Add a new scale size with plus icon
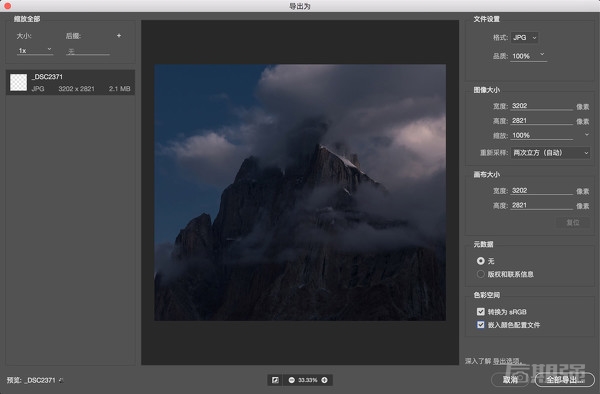The width and height of the screenshot is (600, 394). (x=119, y=36)
